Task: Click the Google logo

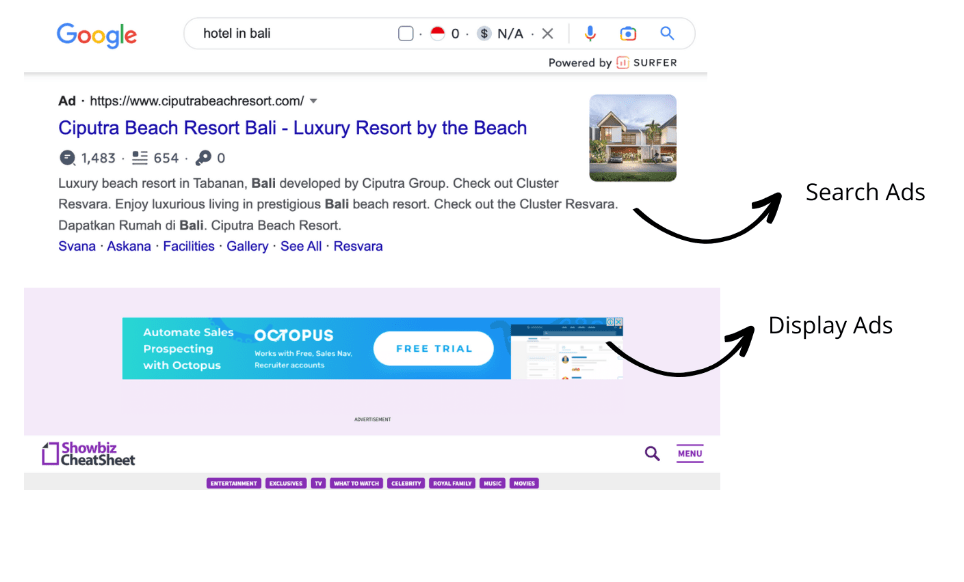Action: pyautogui.click(x=97, y=35)
